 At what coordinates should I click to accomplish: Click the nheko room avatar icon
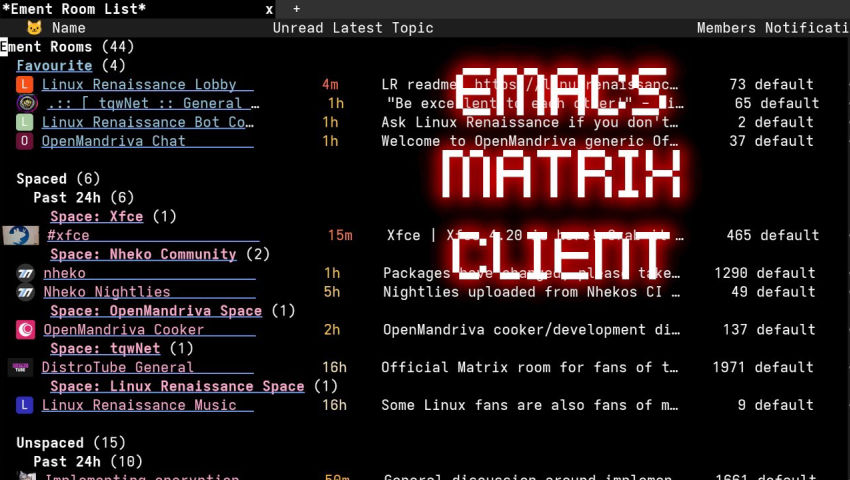26,273
